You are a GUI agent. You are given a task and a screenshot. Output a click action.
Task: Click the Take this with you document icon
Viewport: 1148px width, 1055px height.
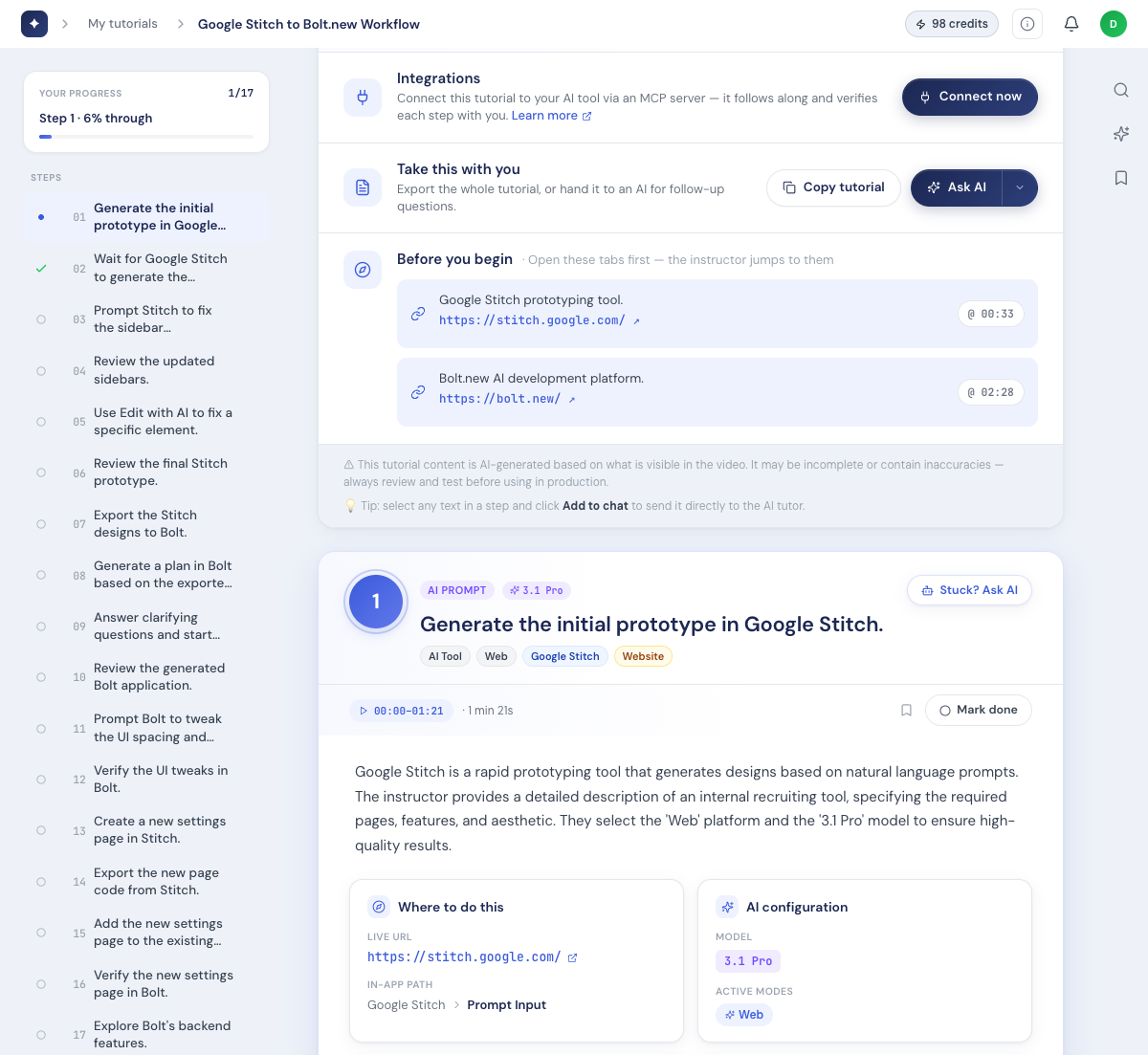tap(363, 187)
